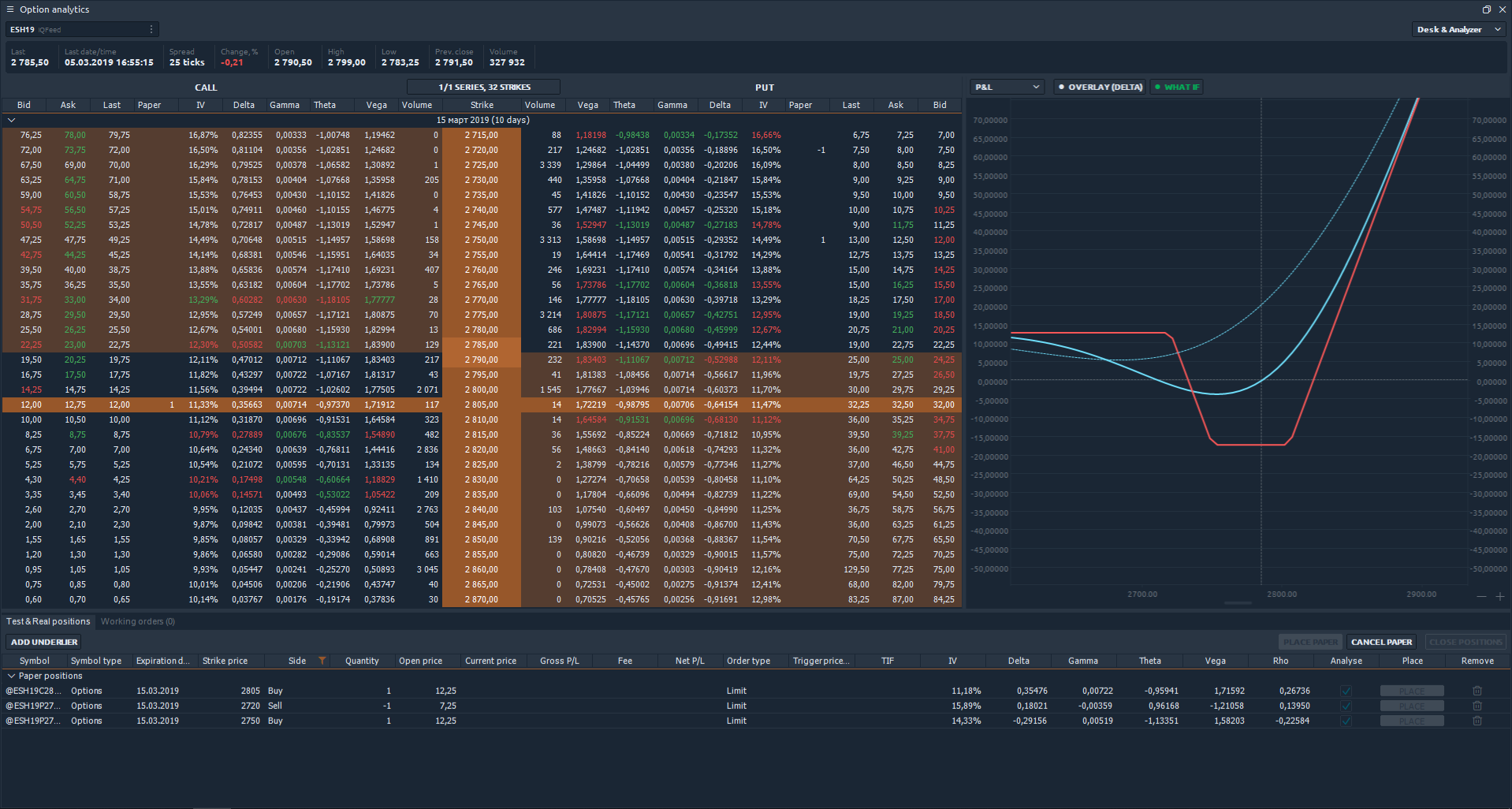Zoom in the P&L chart with plus
1512x809 pixels.
click(1499, 596)
